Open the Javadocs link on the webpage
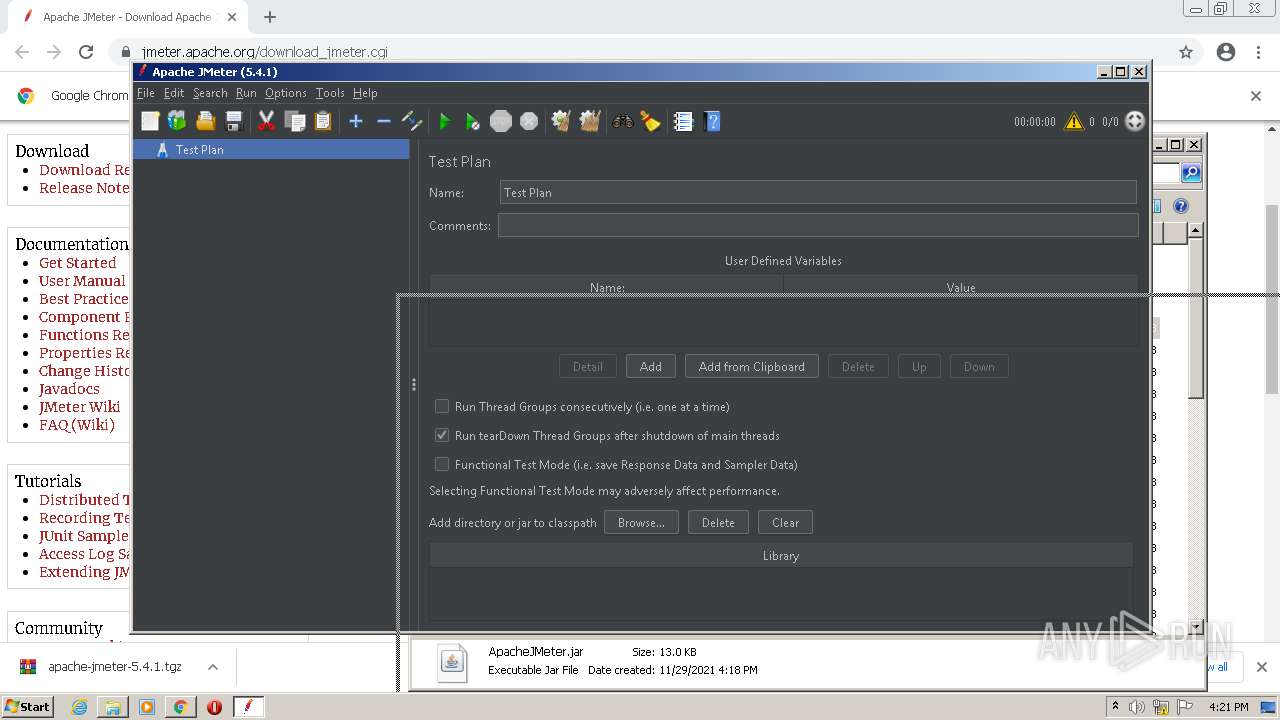 69,389
